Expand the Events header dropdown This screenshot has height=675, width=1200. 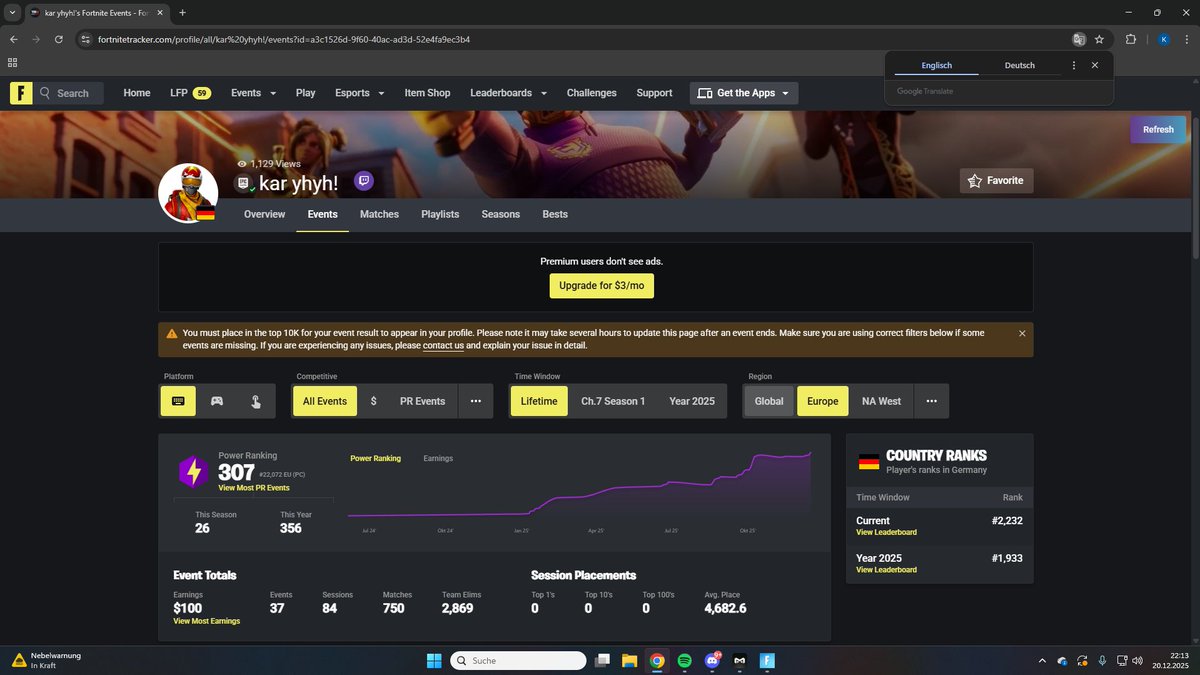pyautogui.click(x=253, y=93)
